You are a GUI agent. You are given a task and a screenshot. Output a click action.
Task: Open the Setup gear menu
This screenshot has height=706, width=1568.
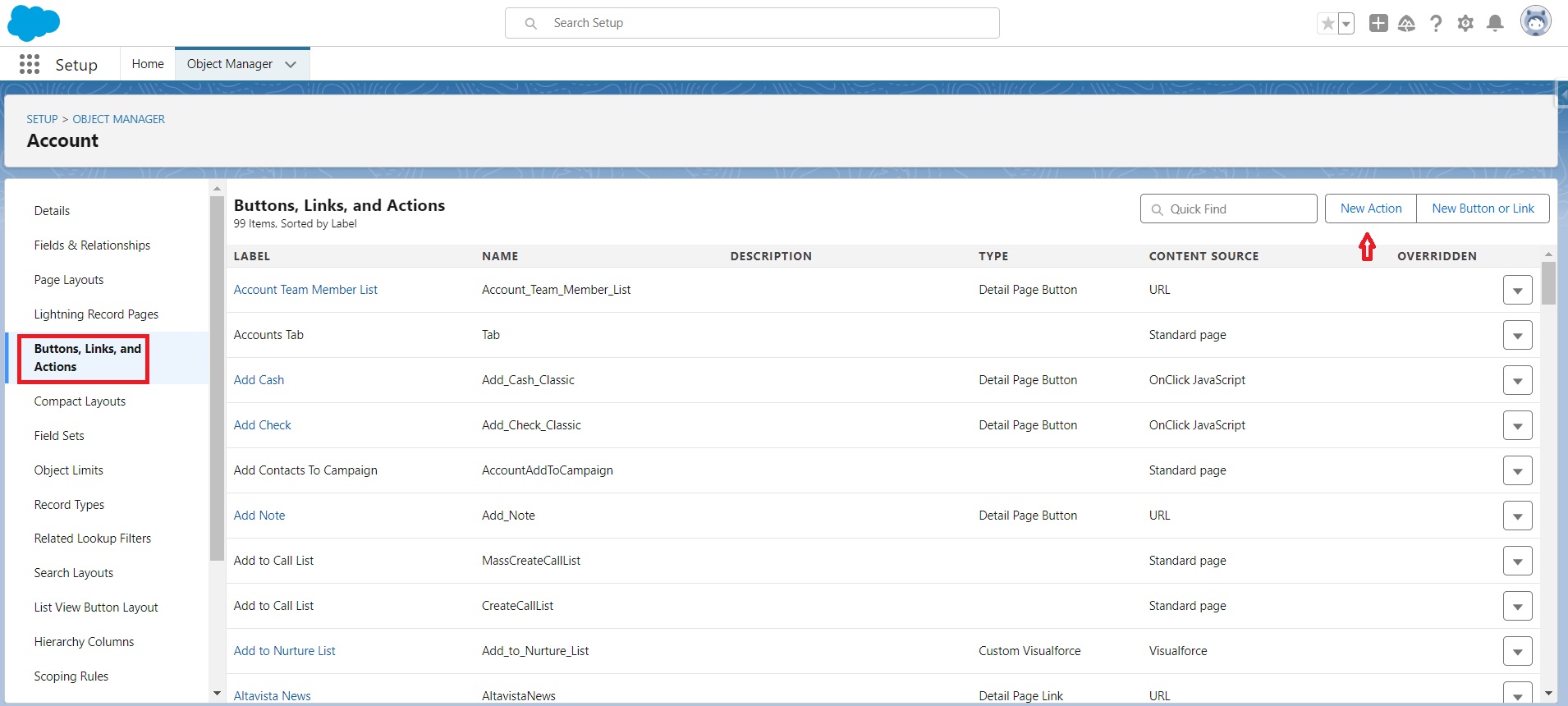click(1465, 23)
